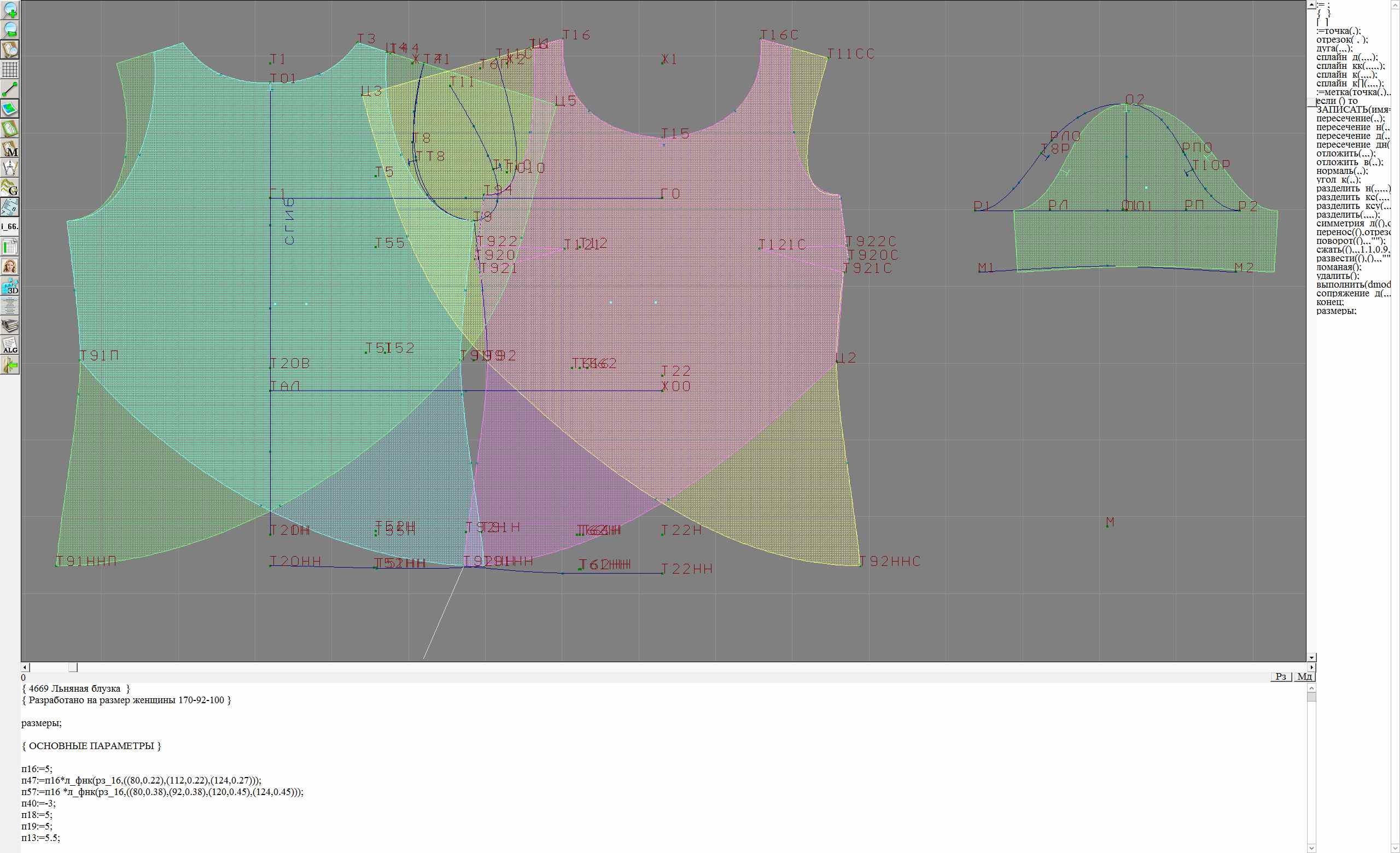Viewport: 1400px width, 853px height.
Task: Click the stacked books library icon
Action: click(x=10, y=325)
